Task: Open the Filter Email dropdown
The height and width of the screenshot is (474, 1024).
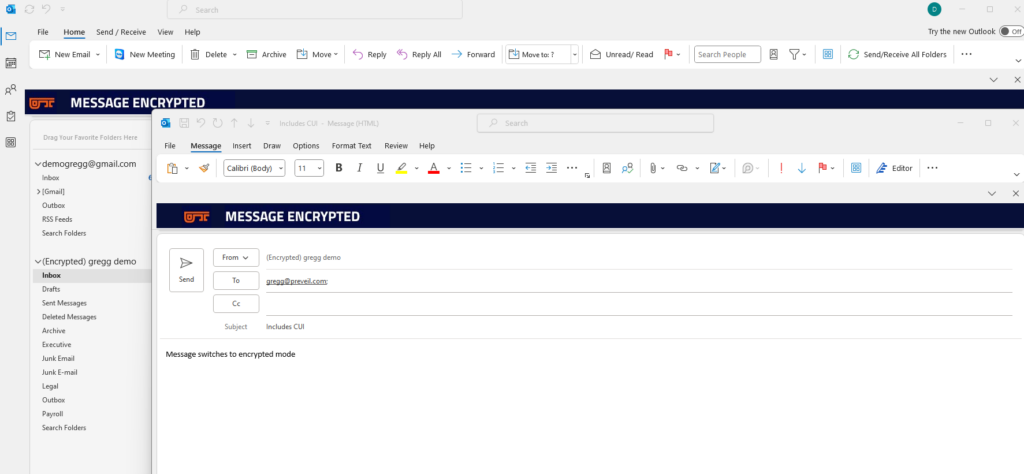Action: pyautogui.click(x=797, y=55)
